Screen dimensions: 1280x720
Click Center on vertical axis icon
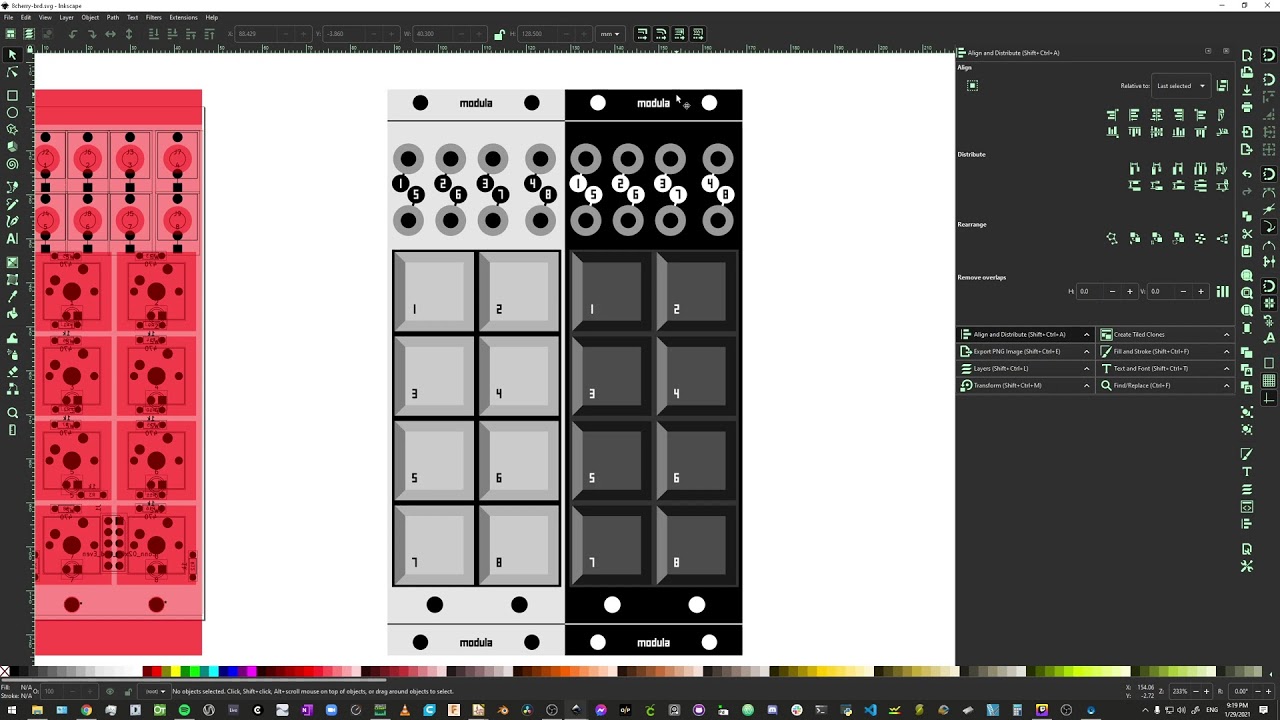click(x=1156, y=115)
